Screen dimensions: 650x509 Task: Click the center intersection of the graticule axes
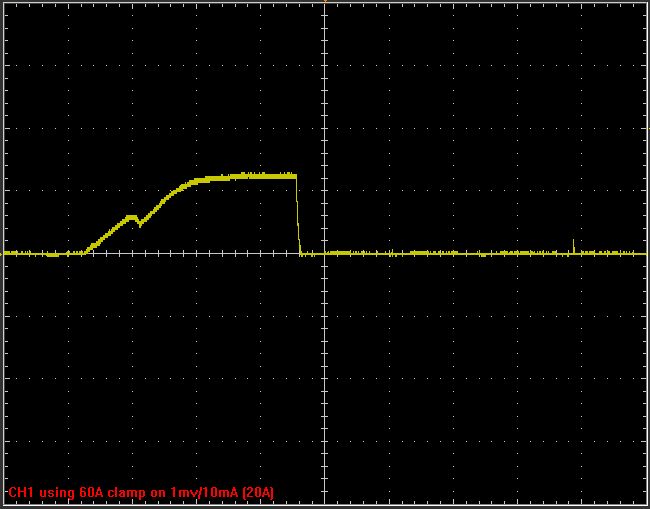tap(325, 253)
